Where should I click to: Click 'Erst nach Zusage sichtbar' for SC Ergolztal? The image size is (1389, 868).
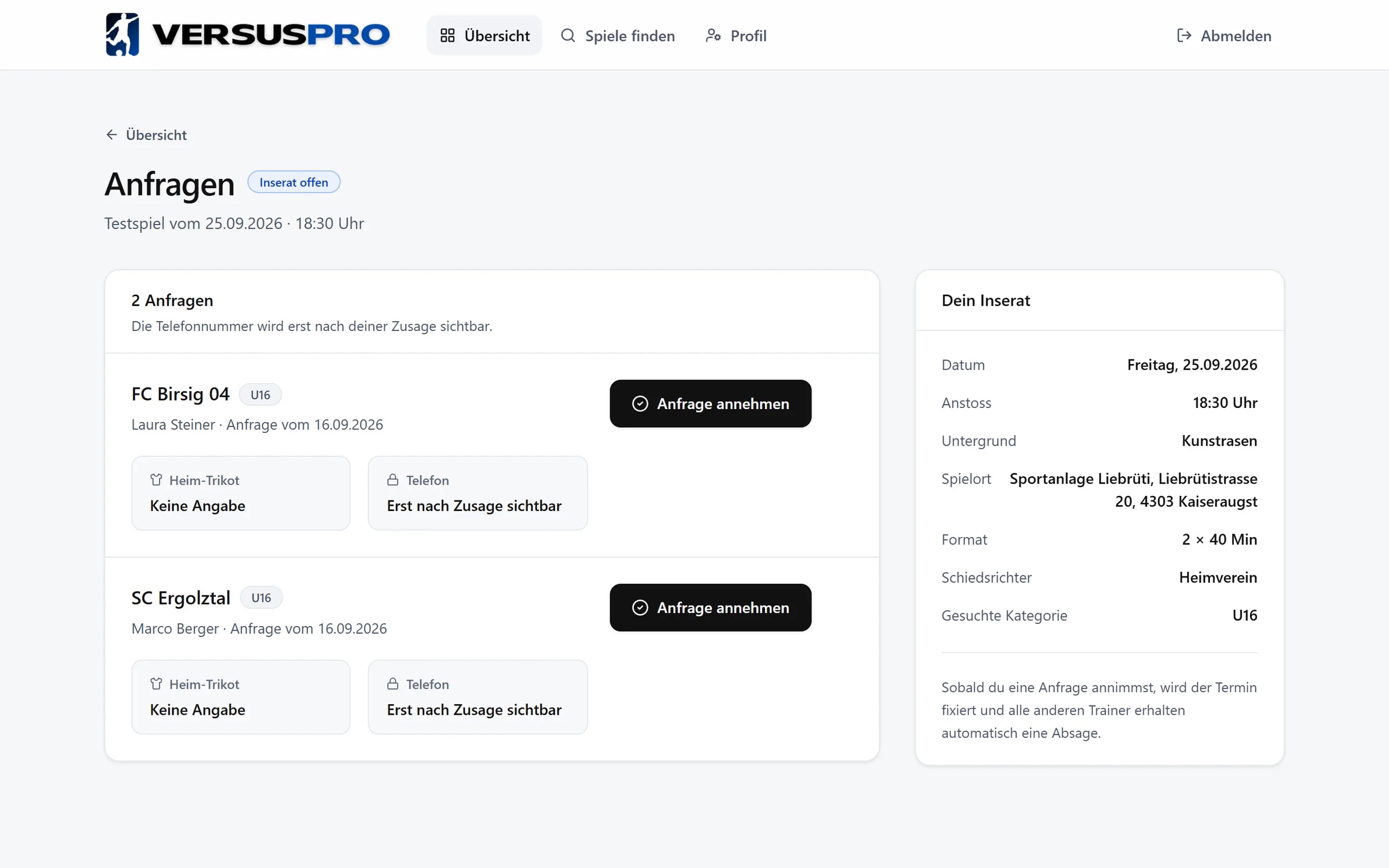(474, 709)
